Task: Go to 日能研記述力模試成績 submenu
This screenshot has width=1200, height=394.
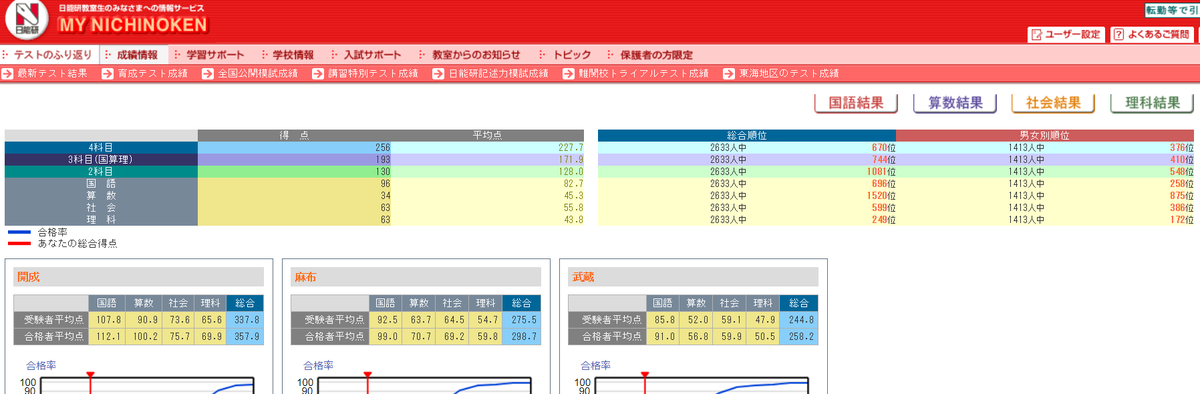Action: [x=498, y=74]
